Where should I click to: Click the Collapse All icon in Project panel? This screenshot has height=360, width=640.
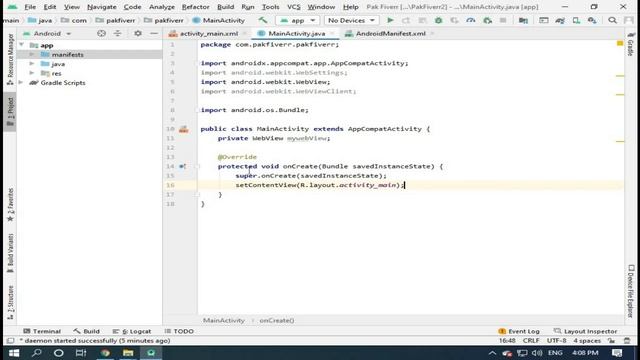(x=118, y=33)
